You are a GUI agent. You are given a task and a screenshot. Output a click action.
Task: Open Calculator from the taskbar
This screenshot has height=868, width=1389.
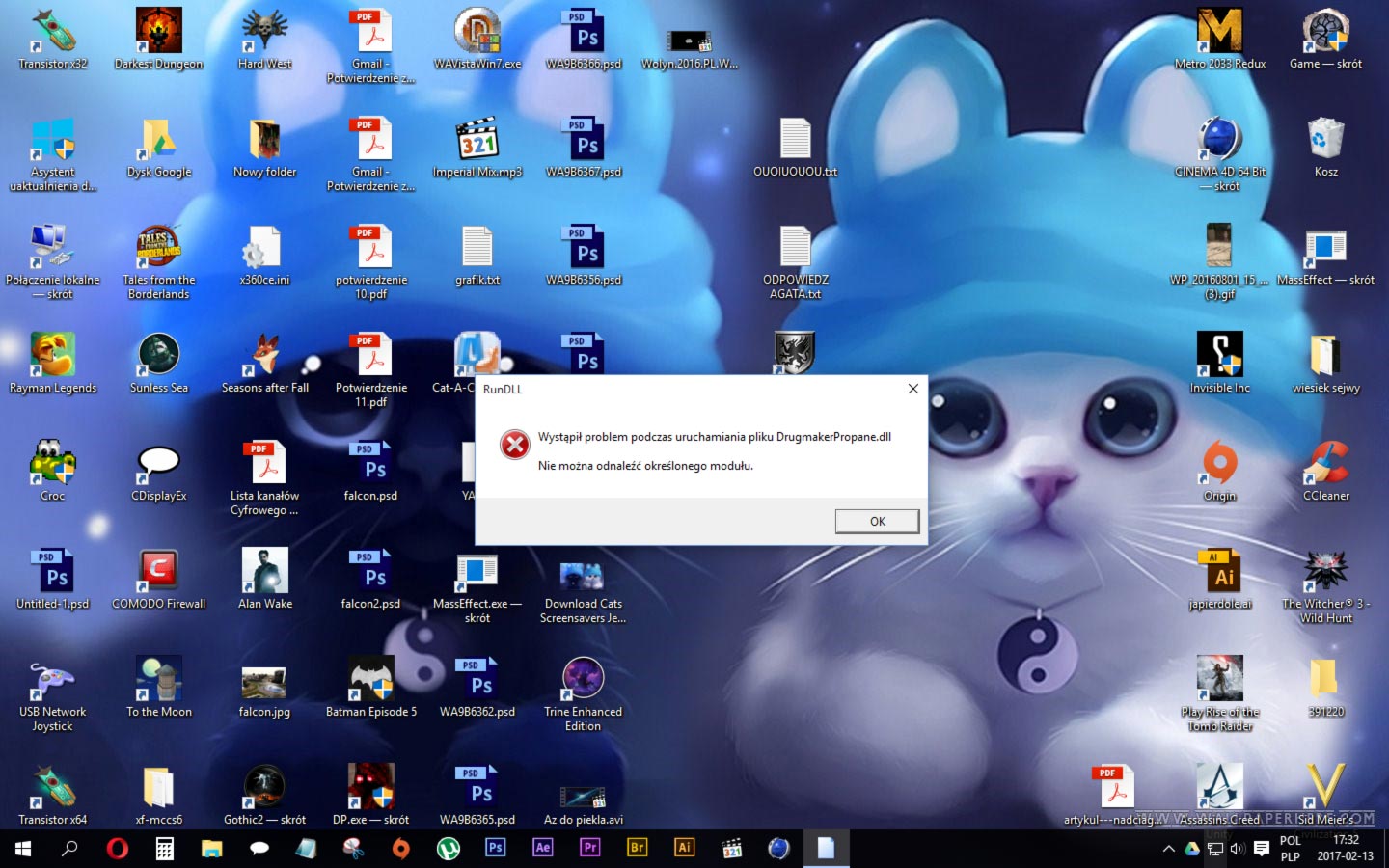pyautogui.click(x=164, y=849)
